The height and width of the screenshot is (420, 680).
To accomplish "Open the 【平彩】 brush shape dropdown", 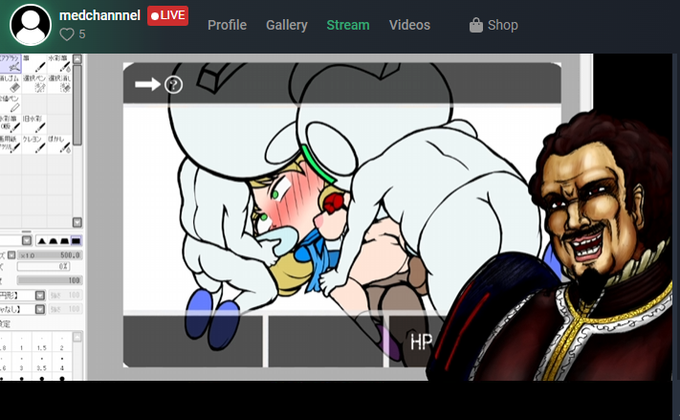I will click(x=40, y=295).
